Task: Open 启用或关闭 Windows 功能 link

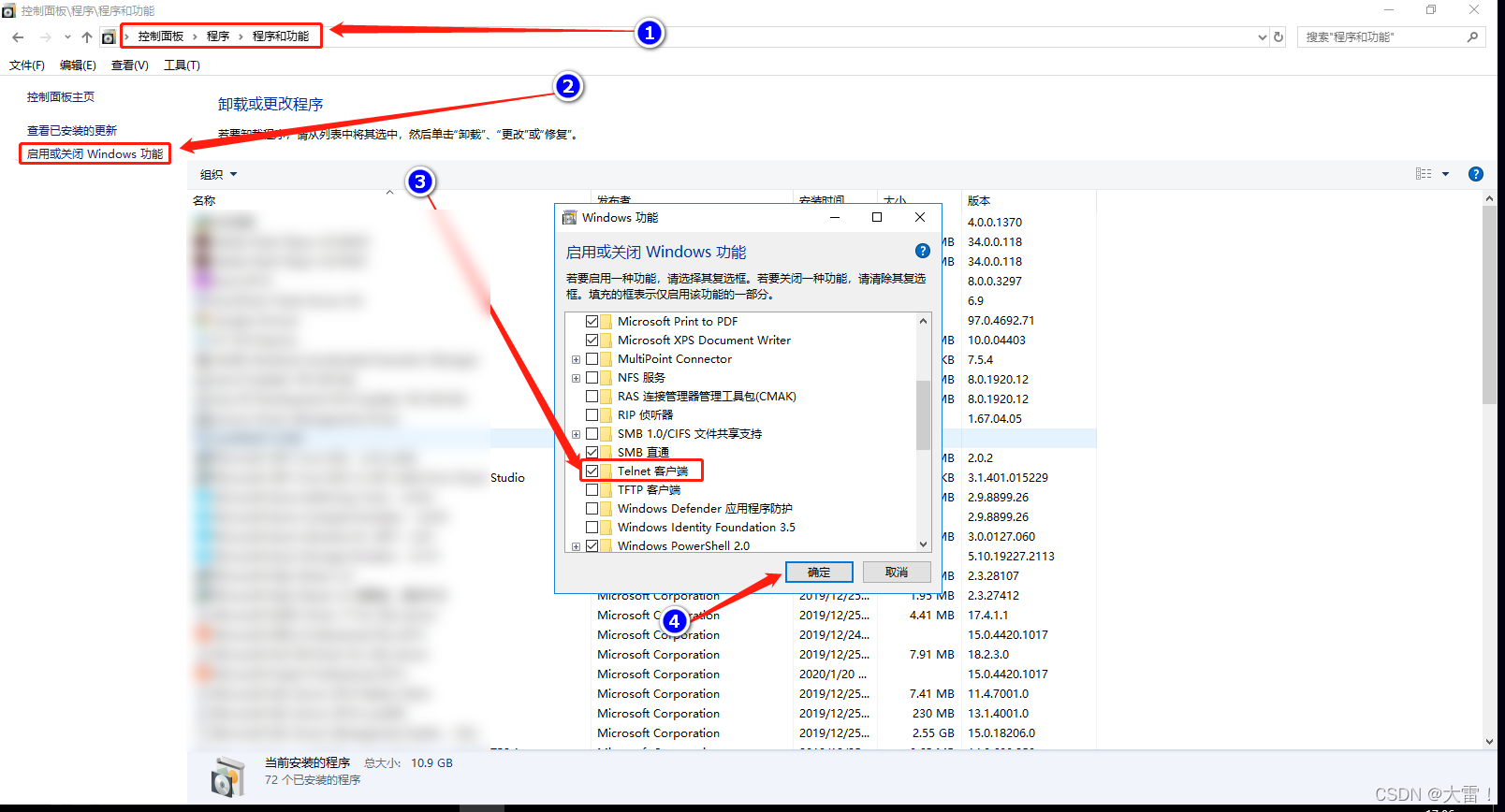Action: (95, 154)
